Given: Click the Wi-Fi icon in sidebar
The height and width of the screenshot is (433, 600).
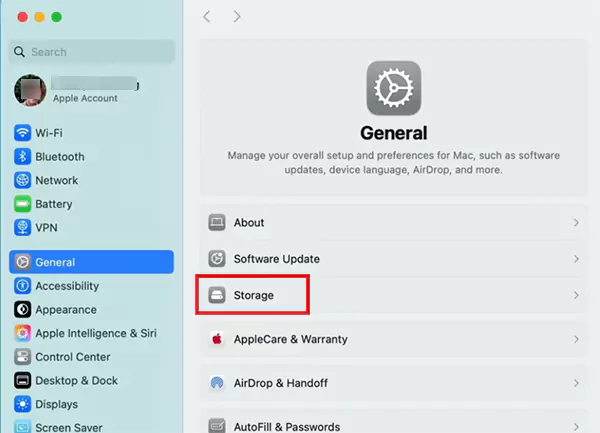Looking at the screenshot, I should (22, 133).
